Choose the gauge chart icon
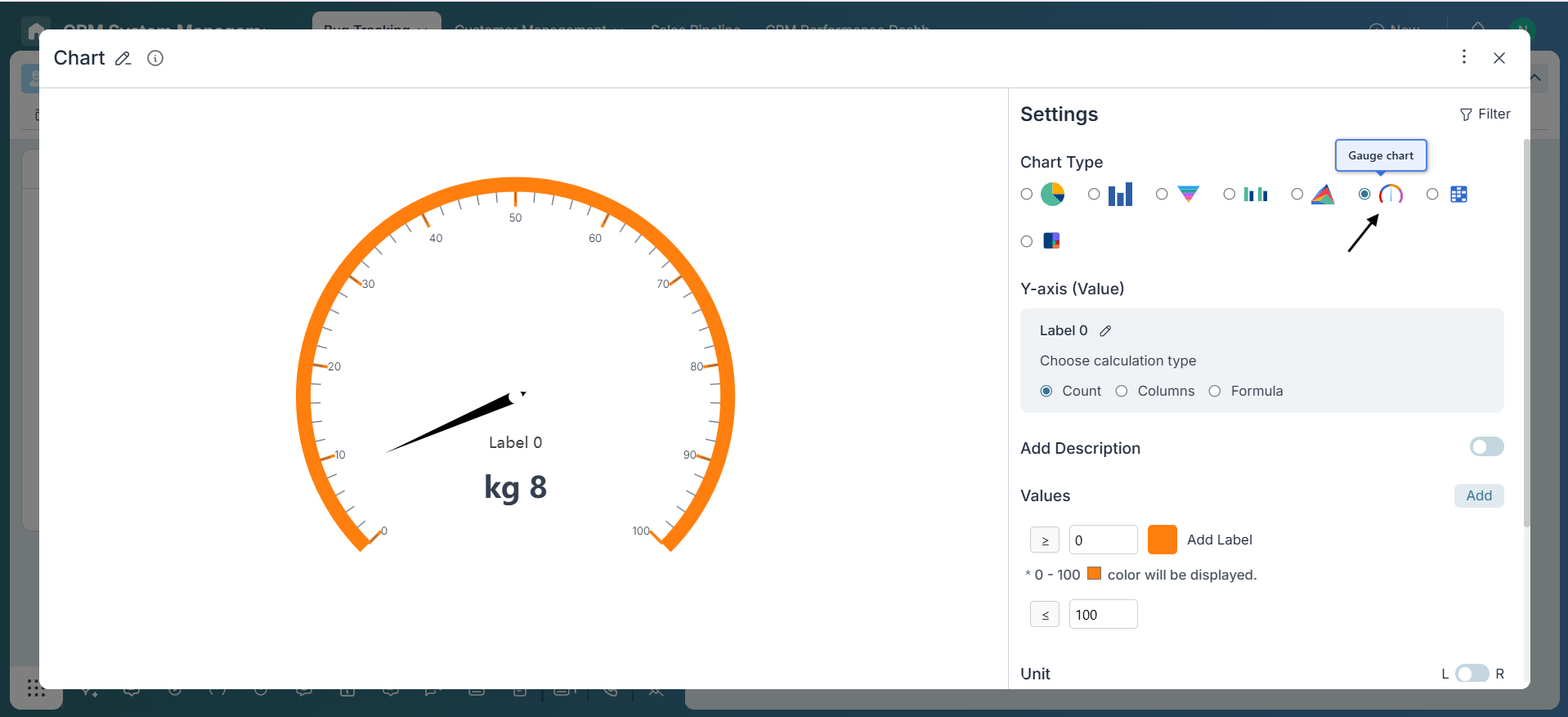The height and width of the screenshot is (717, 1568). coord(1391,194)
